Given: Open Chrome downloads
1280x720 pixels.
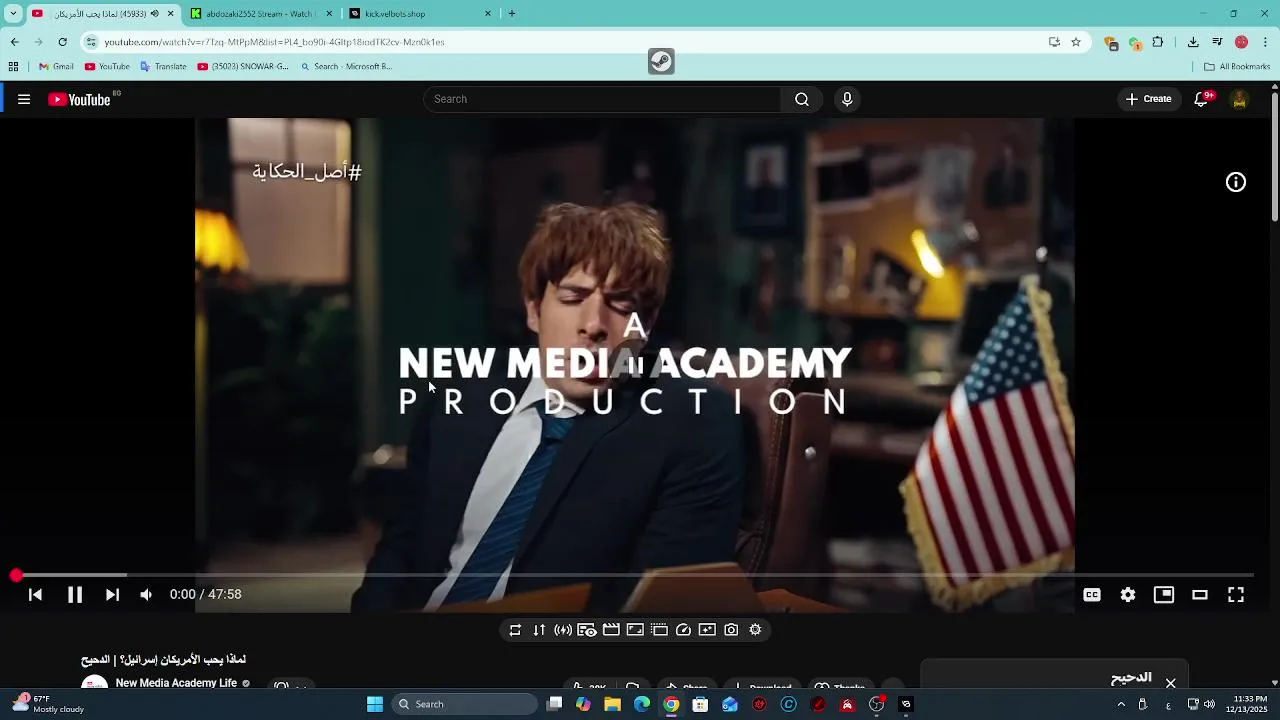Looking at the screenshot, I should tap(1193, 42).
